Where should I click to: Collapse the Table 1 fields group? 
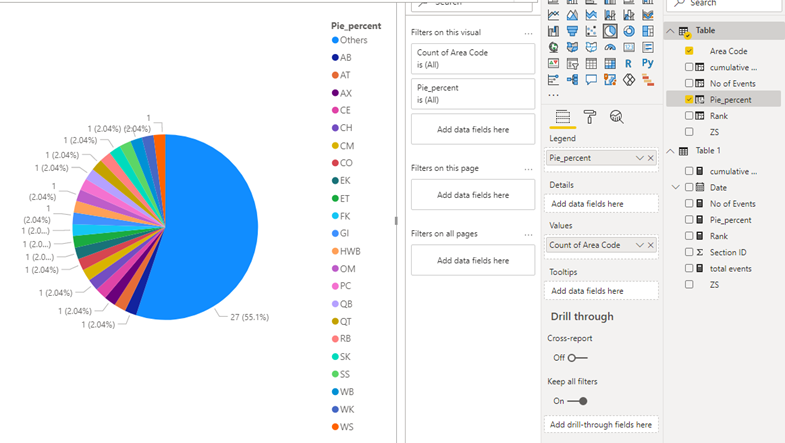click(670, 151)
